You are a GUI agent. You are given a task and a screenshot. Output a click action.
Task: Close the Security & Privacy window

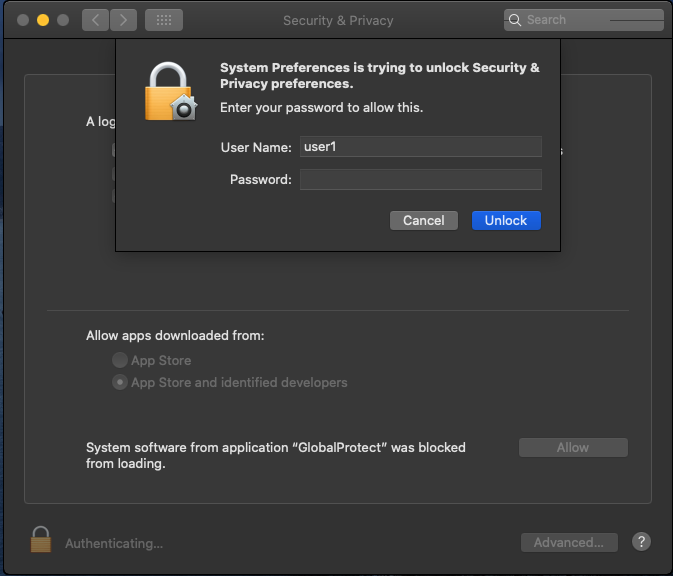point(21,20)
